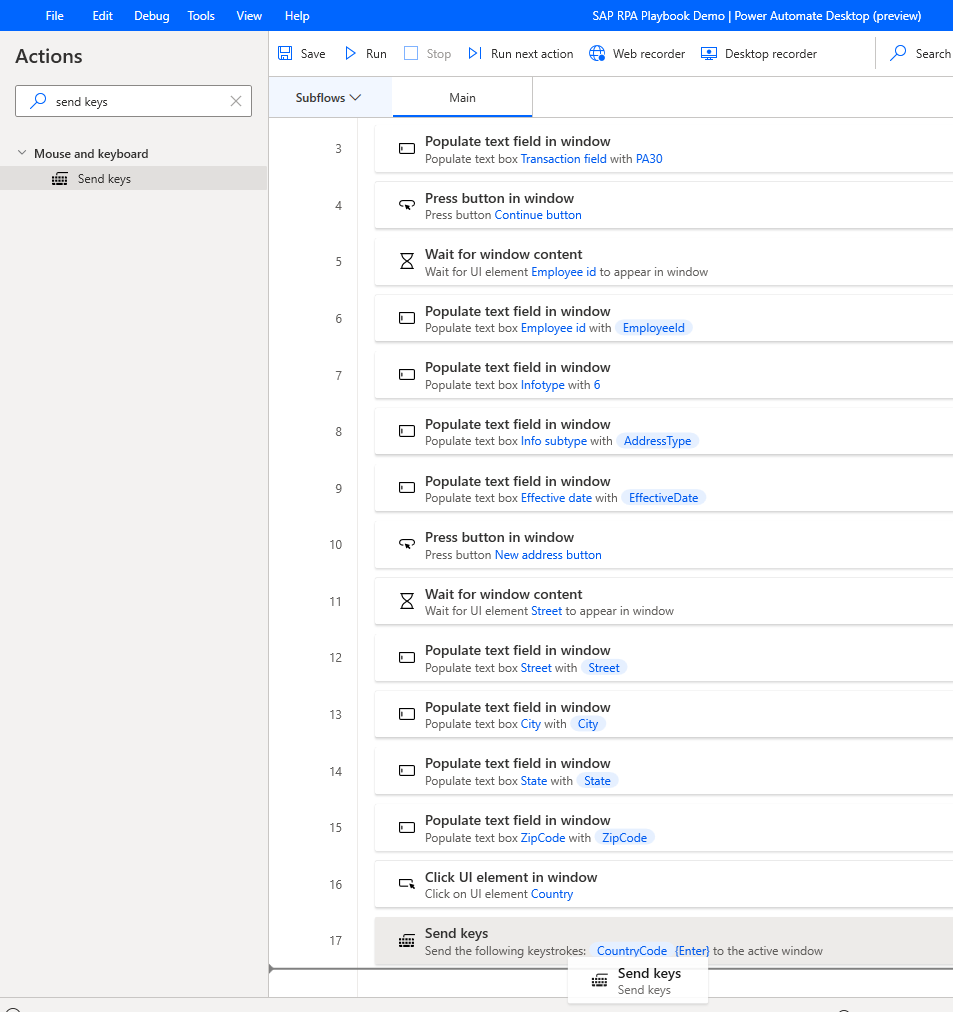Click the Continue button link in step 4
This screenshot has width=953, height=1012.
pyautogui.click(x=538, y=215)
